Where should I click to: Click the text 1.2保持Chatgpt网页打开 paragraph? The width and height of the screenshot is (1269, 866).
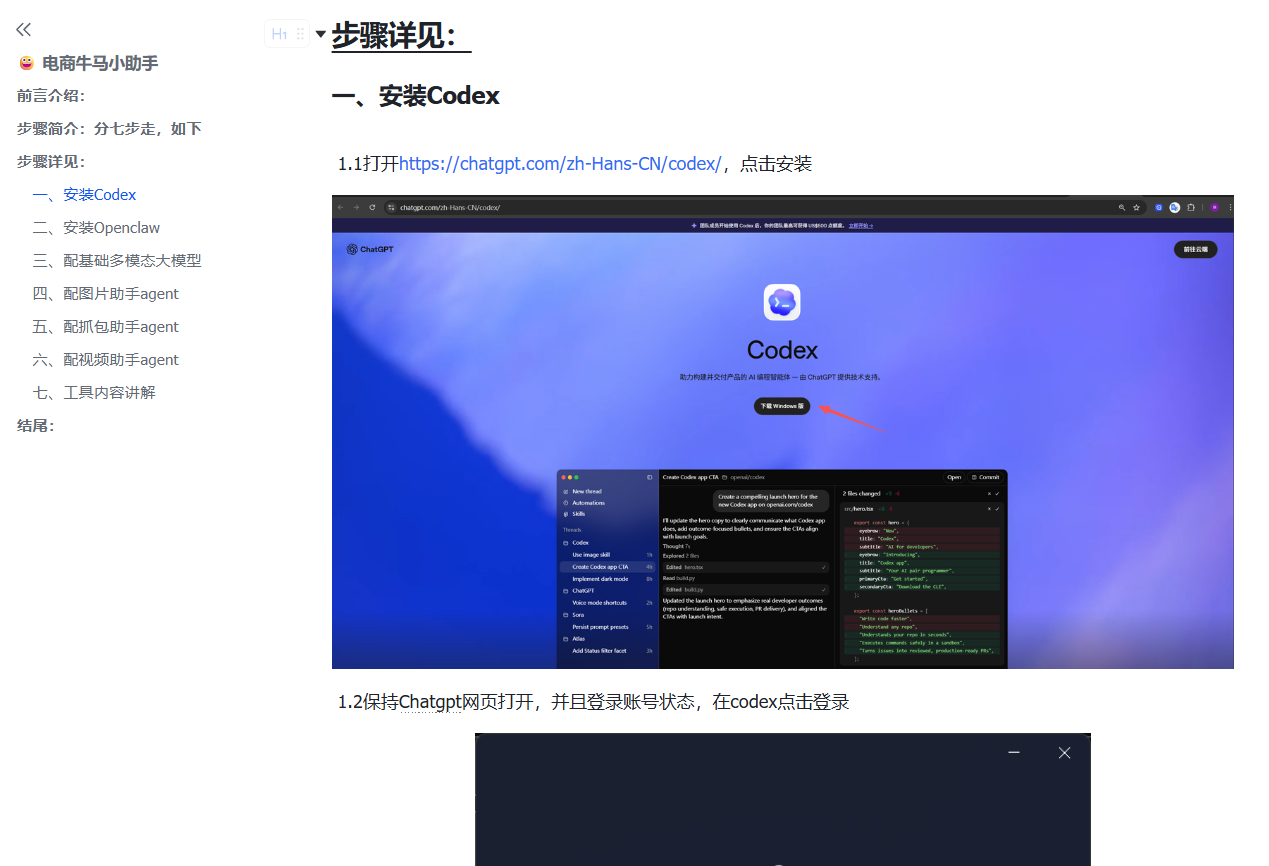click(x=594, y=702)
